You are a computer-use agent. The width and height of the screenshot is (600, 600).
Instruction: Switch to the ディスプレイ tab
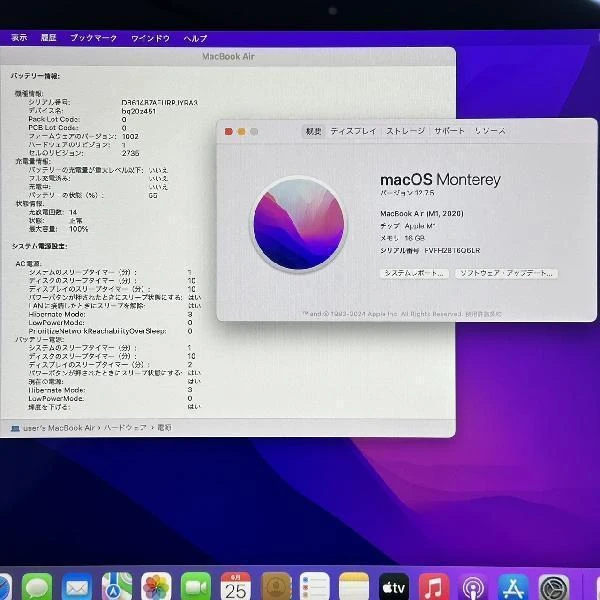pyautogui.click(x=354, y=131)
